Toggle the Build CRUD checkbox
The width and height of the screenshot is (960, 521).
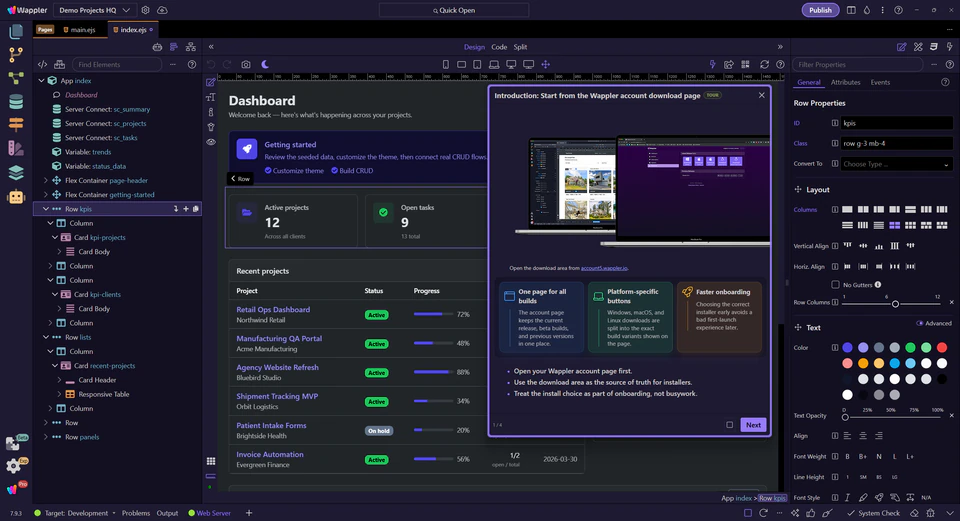[x=334, y=171]
